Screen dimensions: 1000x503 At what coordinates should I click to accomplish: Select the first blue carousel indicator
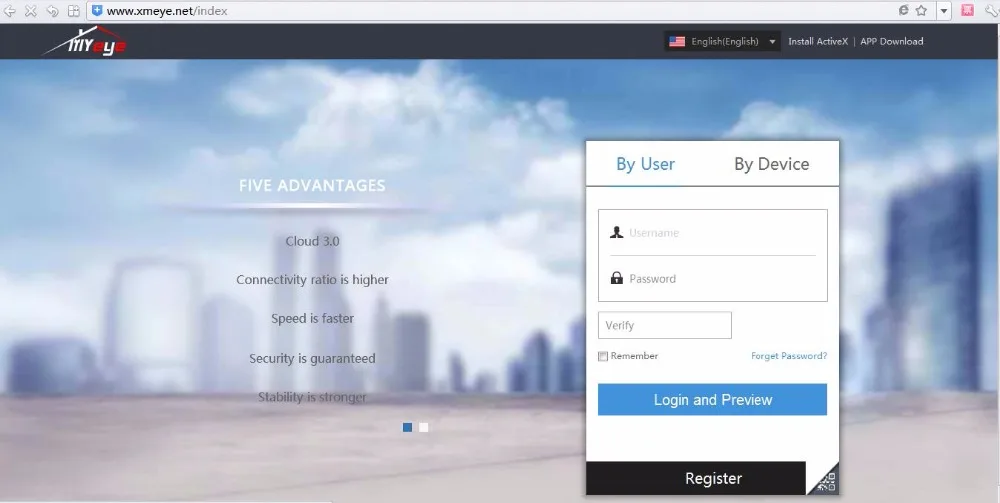(x=408, y=427)
